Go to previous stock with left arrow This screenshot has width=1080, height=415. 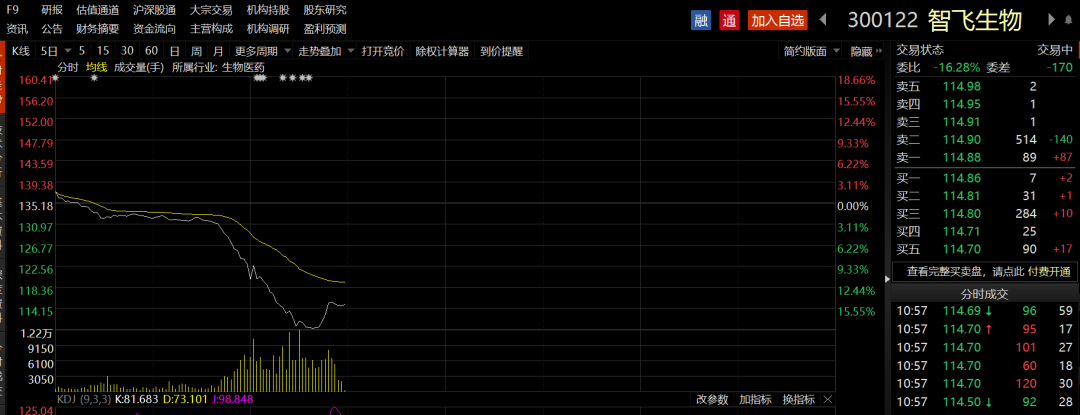[823, 20]
